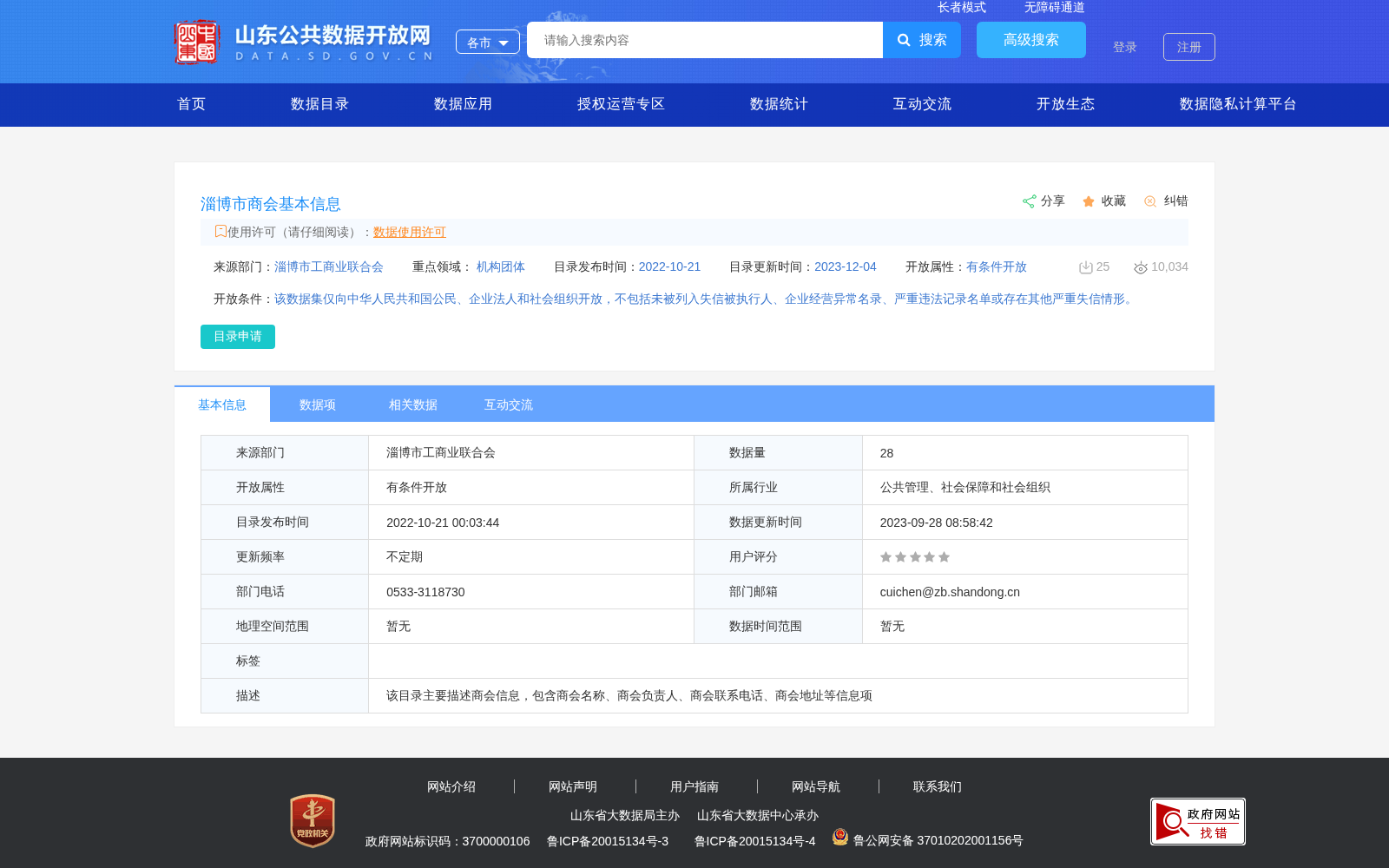Open 鲁ICP备20015134号-3 link
The width and height of the screenshot is (1389, 868).
click(608, 841)
